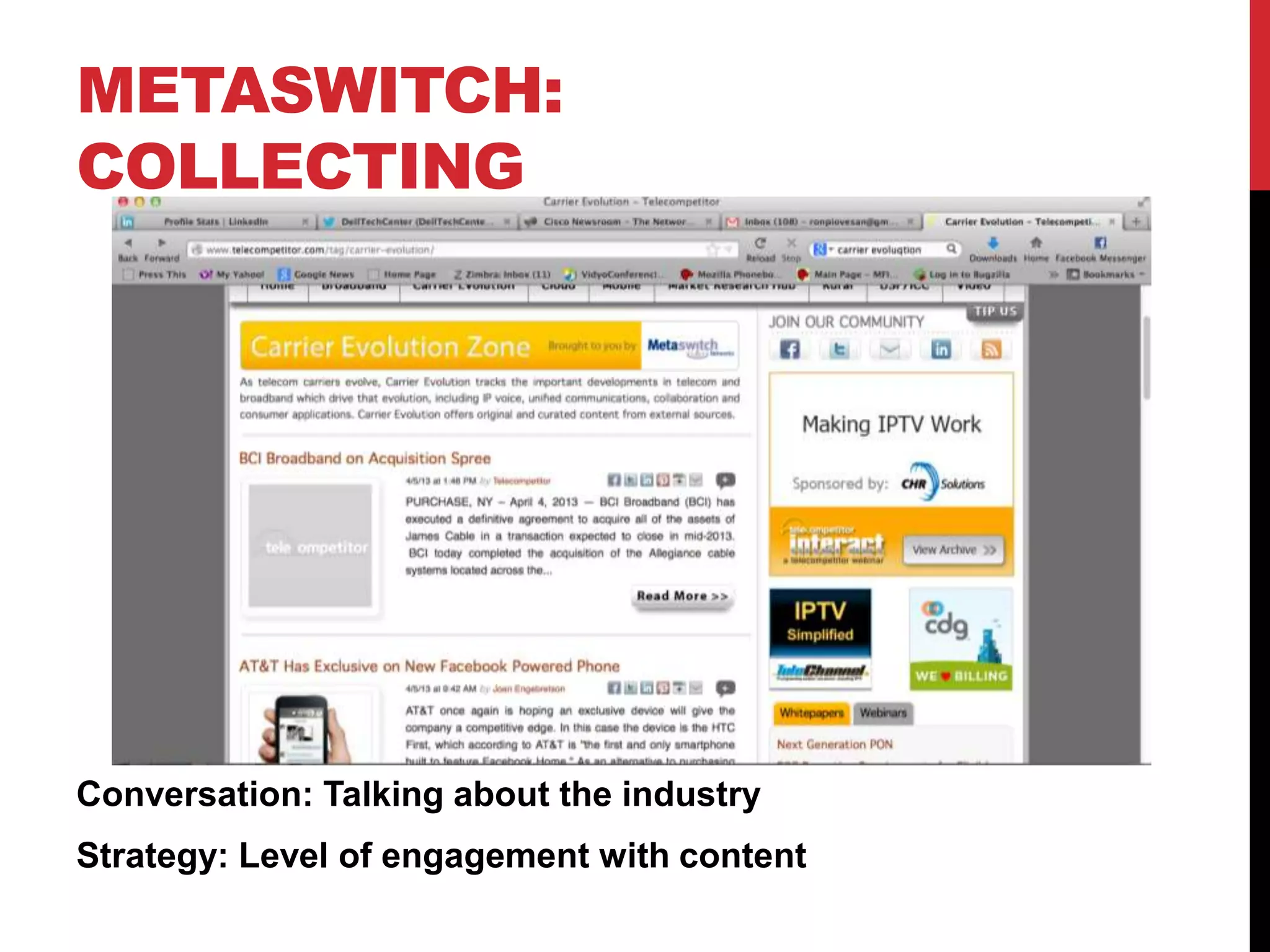The width and height of the screenshot is (1270, 952).
Task: Switch to Gmail Inbox (108) tab
Action: click(x=820, y=222)
